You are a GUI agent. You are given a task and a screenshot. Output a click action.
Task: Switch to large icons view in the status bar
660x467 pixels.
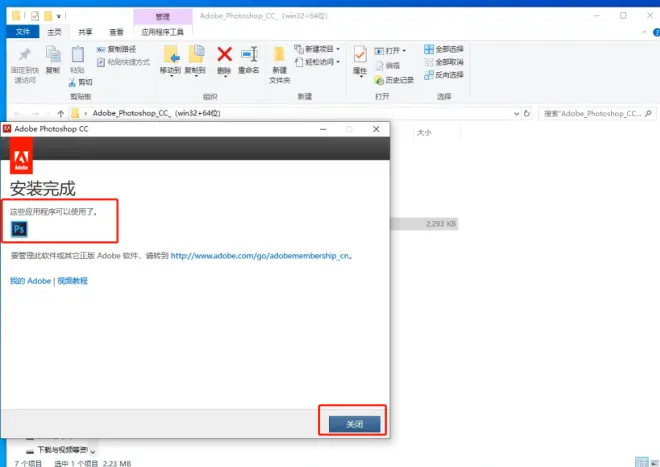click(655, 463)
